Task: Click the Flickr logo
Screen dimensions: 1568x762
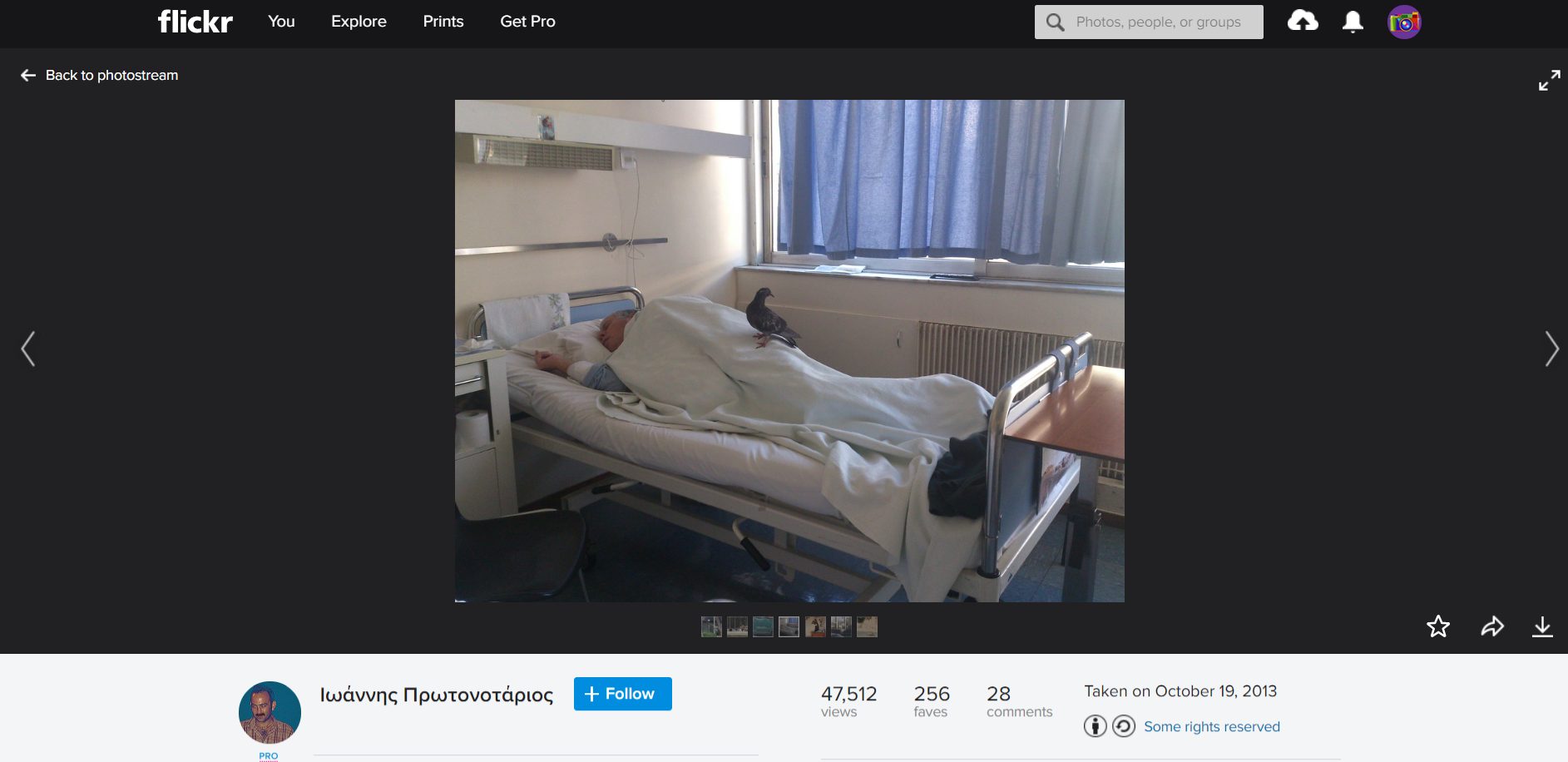Action: coord(195,22)
